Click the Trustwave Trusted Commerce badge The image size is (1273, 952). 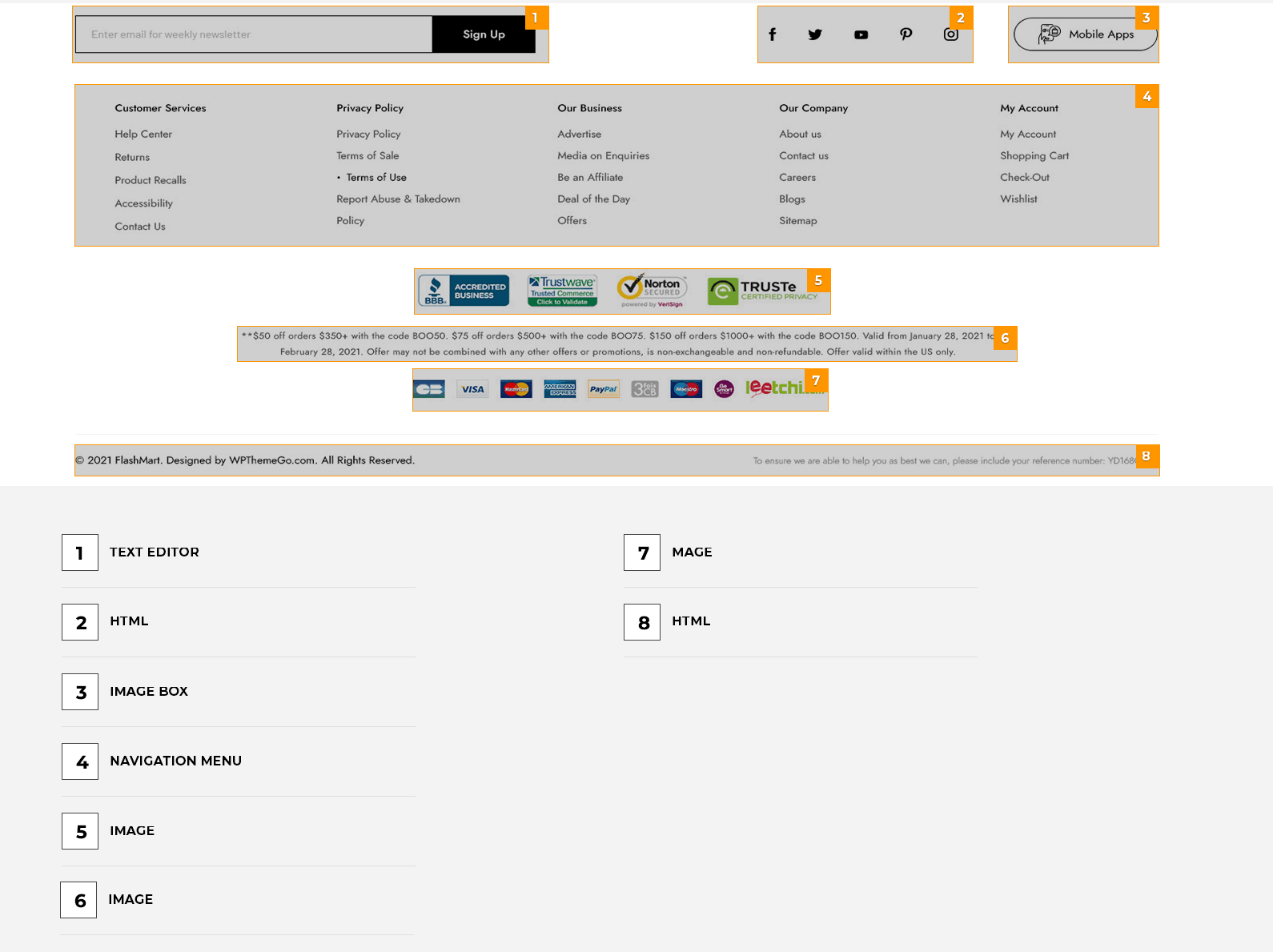coord(562,291)
